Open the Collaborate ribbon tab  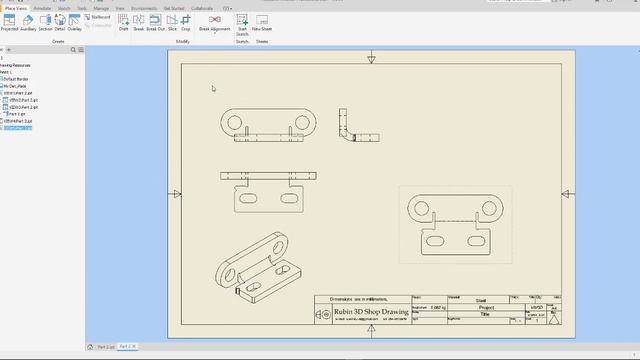[202, 8]
